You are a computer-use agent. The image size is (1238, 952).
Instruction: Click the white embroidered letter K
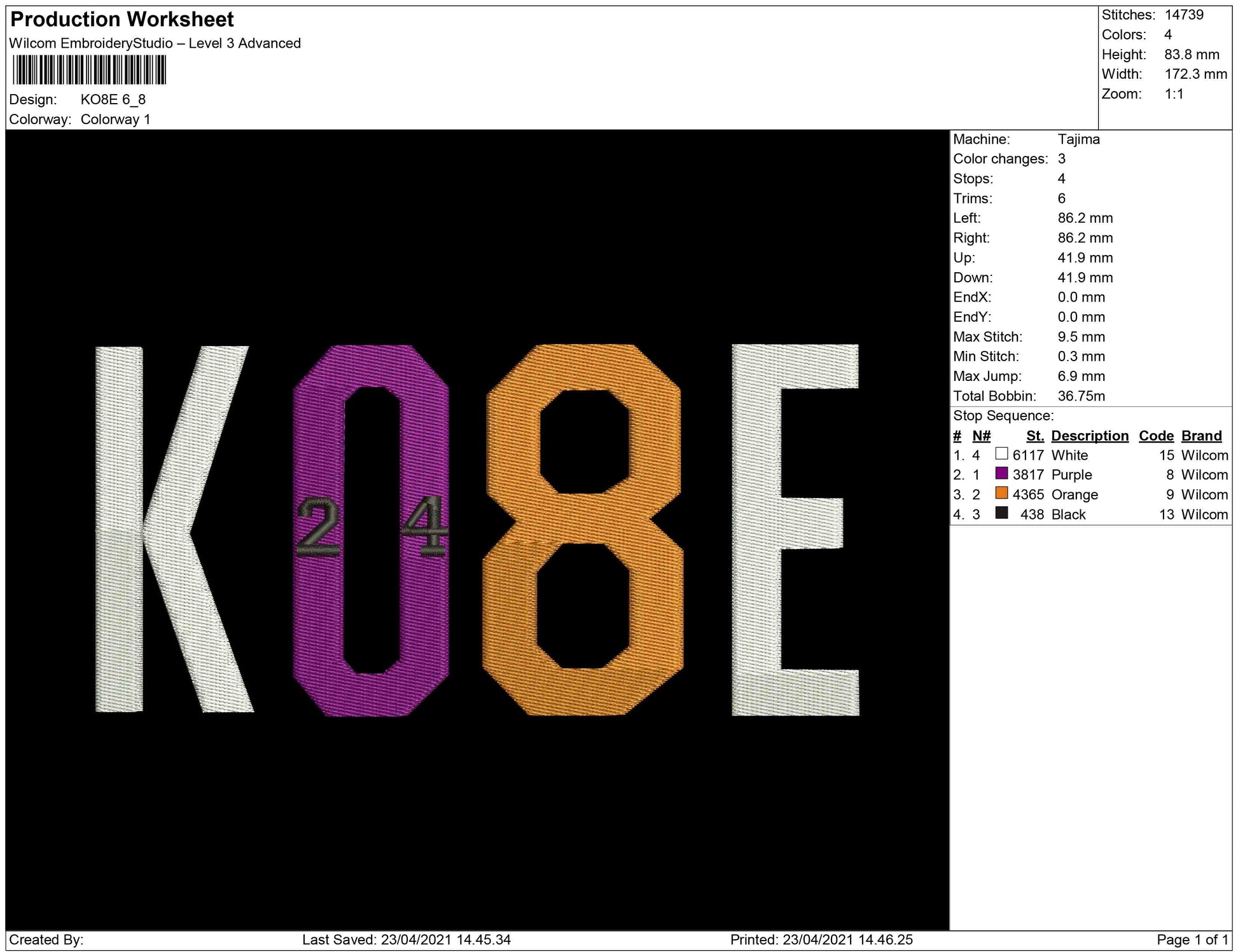point(119,528)
